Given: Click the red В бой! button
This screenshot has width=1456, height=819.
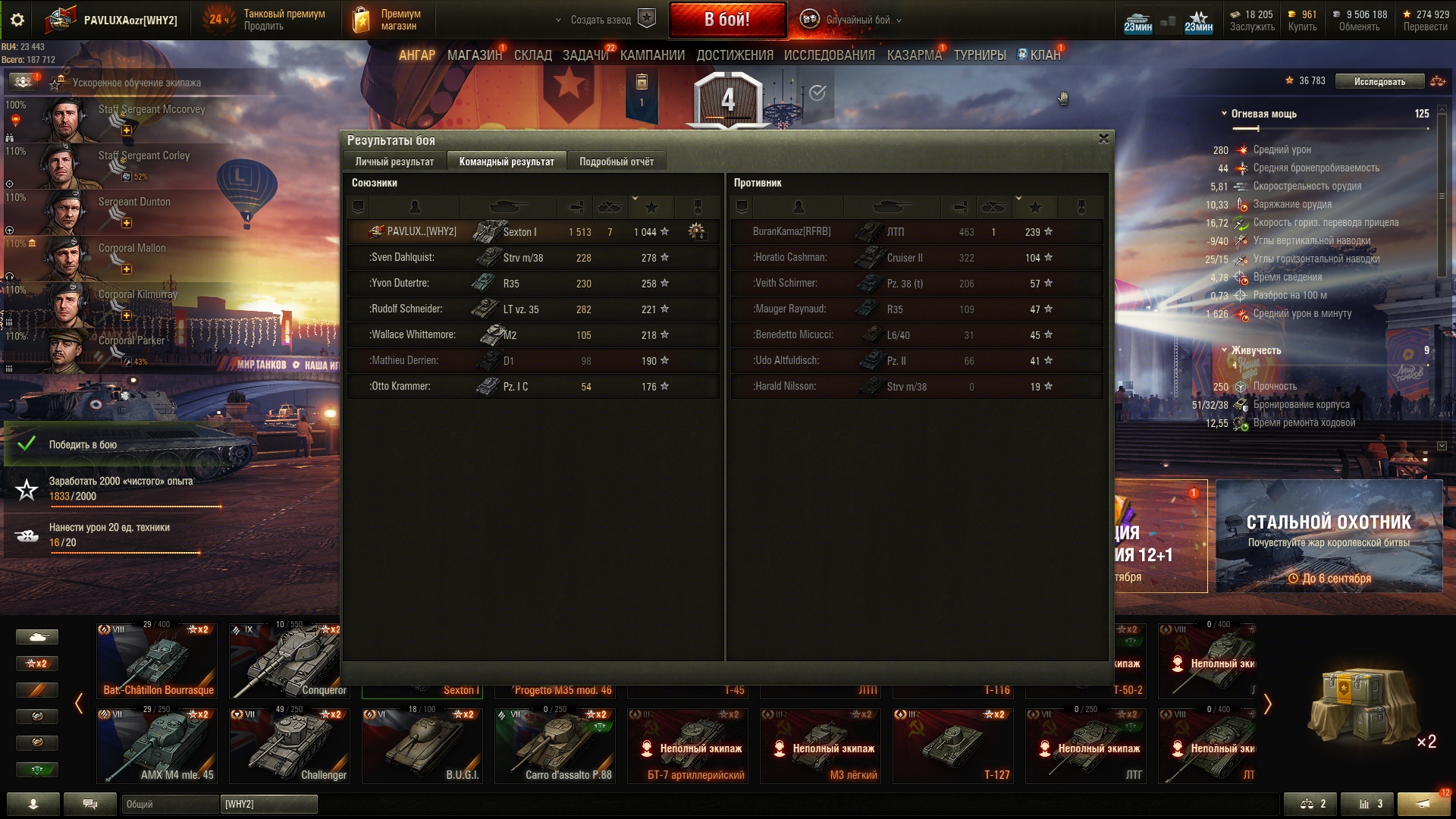Looking at the screenshot, I should (727, 20).
